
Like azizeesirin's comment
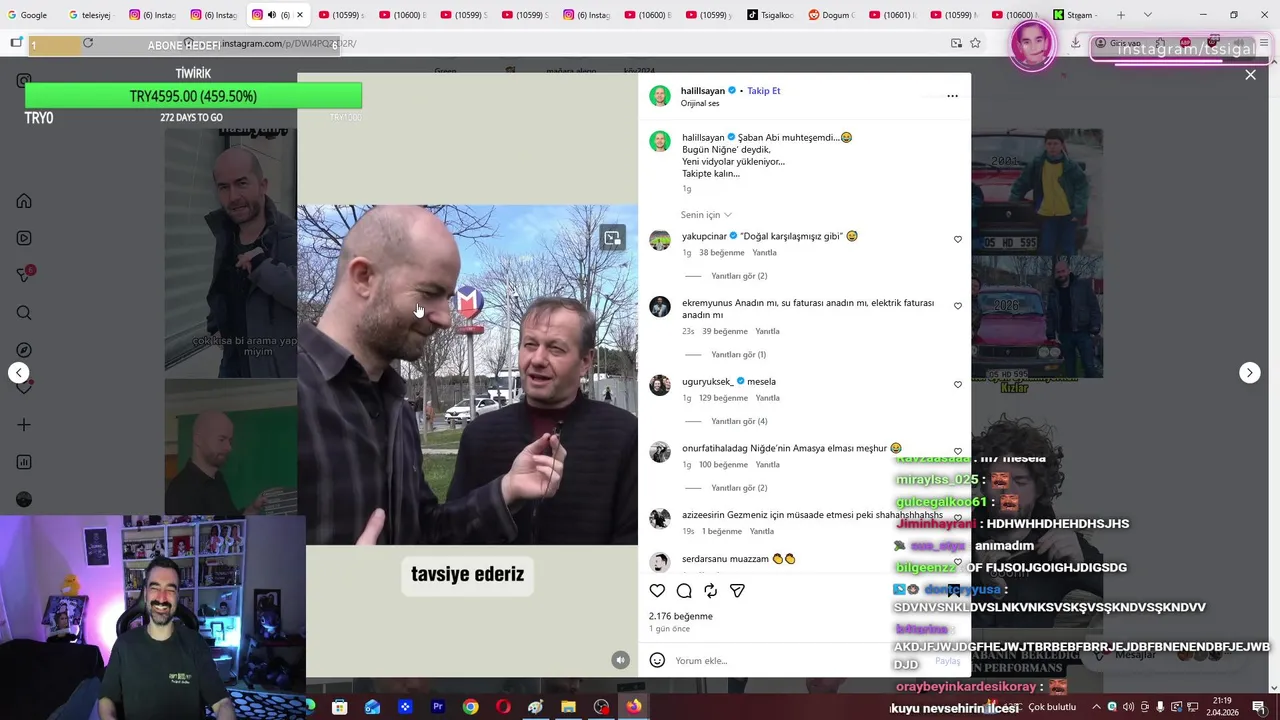tap(958, 518)
